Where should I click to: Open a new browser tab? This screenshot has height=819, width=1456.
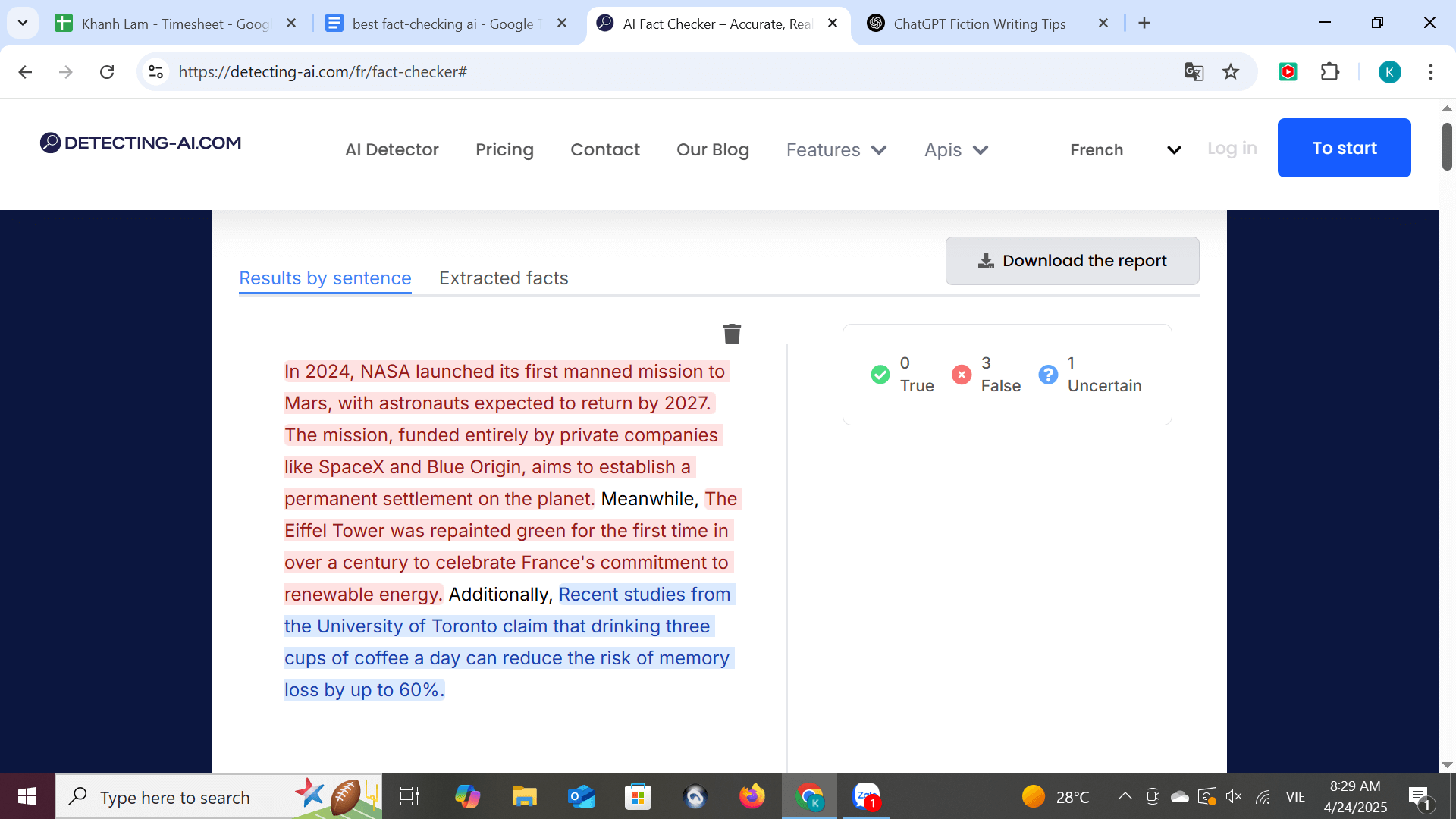click(x=1144, y=24)
